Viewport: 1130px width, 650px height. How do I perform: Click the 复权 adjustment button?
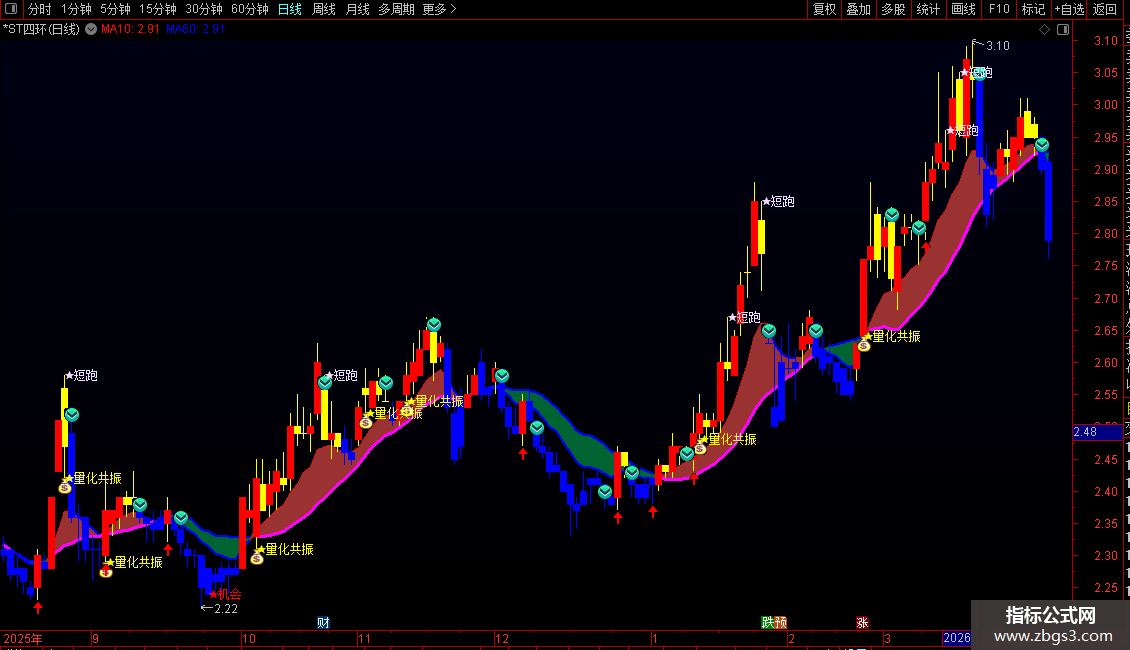click(824, 9)
